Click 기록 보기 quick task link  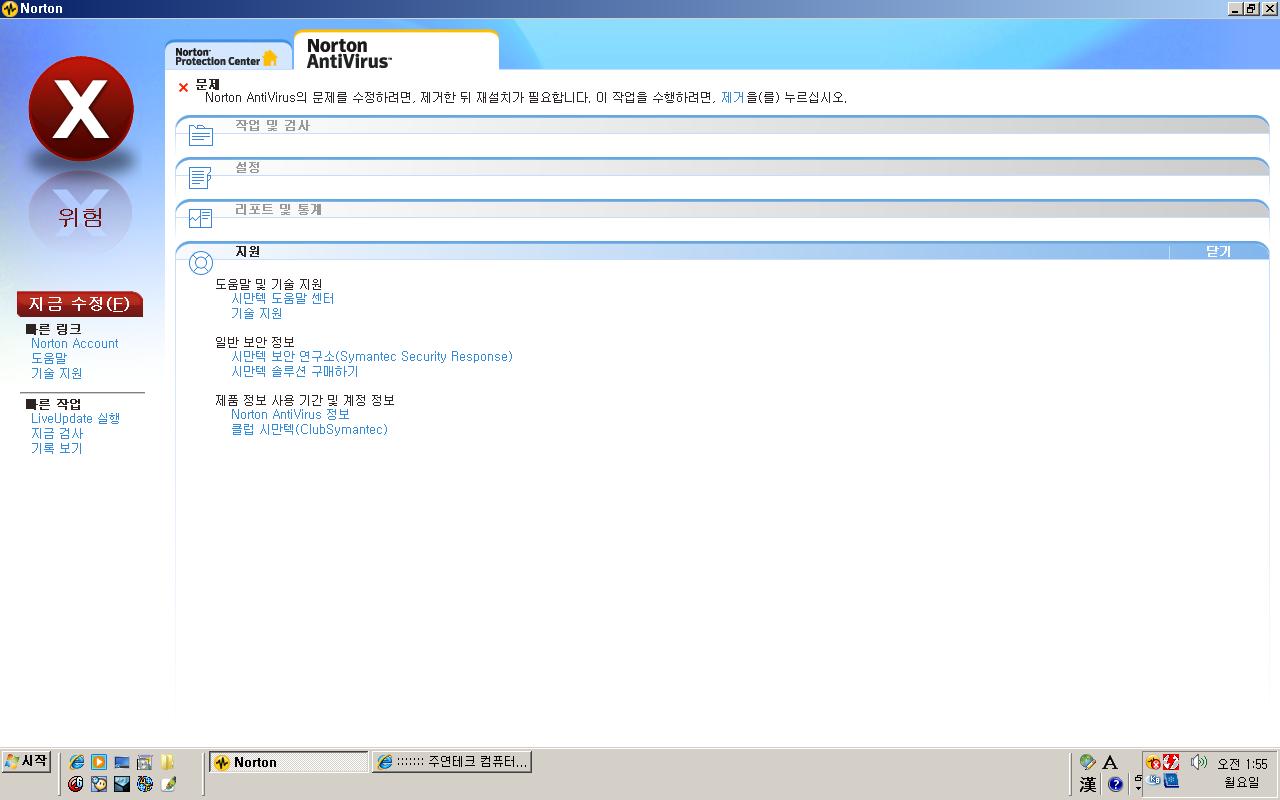[57, 448]
